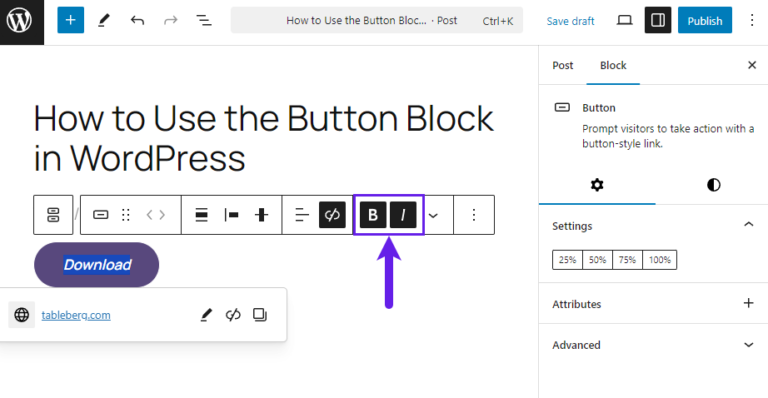
Task: Open the Document Overview list icon
Action: coord(204,20)
